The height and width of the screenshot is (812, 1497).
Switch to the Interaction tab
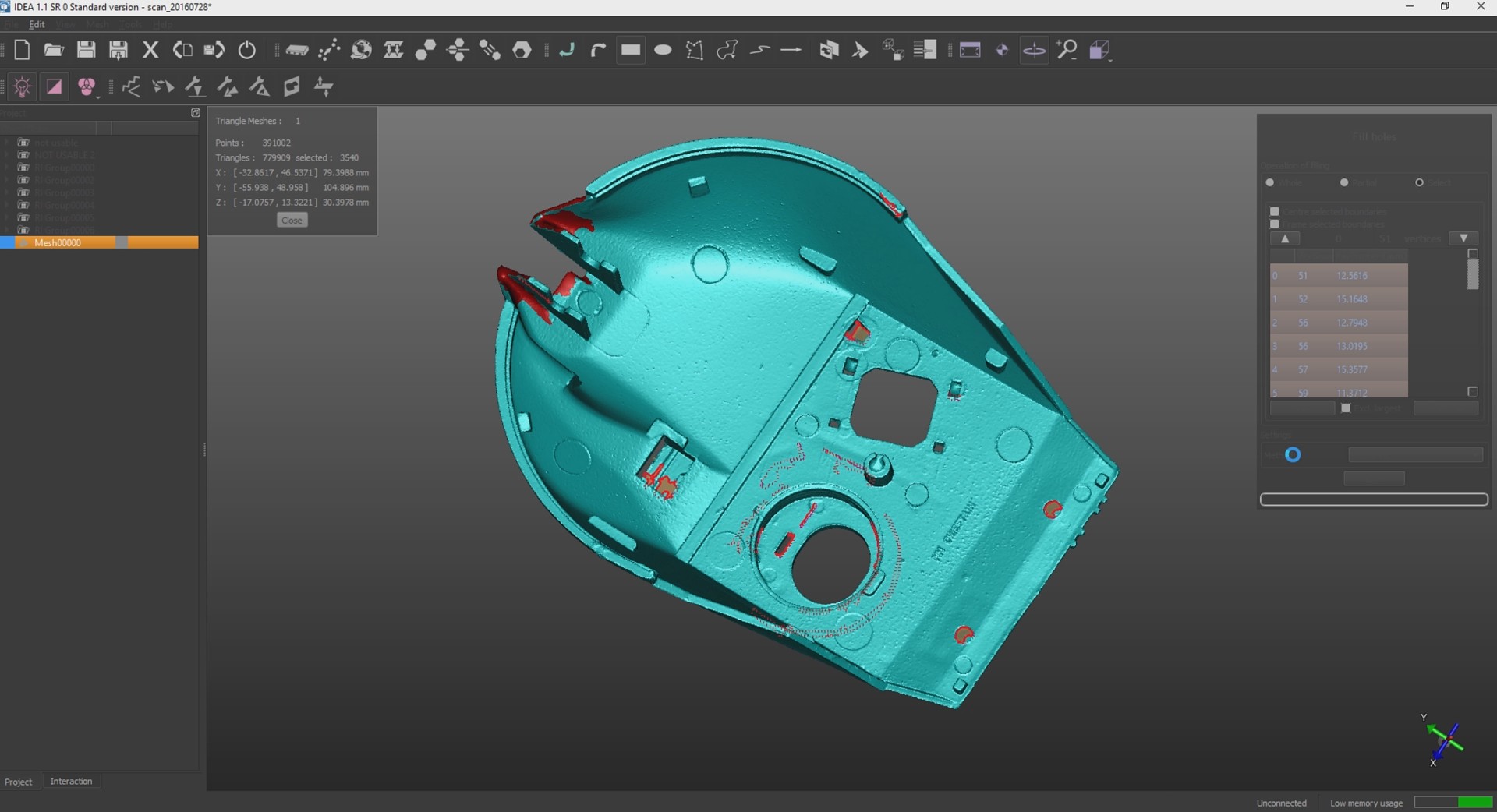71,781
